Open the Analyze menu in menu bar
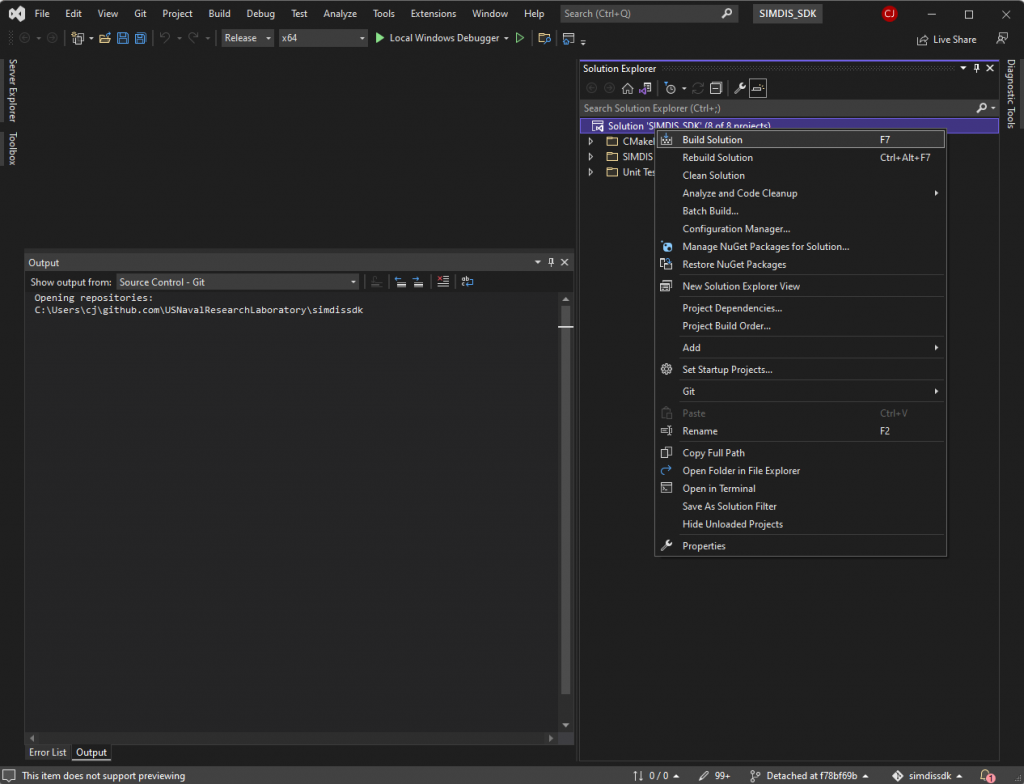Viewport: 1024px width, 784px height. [x=340, y=14]
